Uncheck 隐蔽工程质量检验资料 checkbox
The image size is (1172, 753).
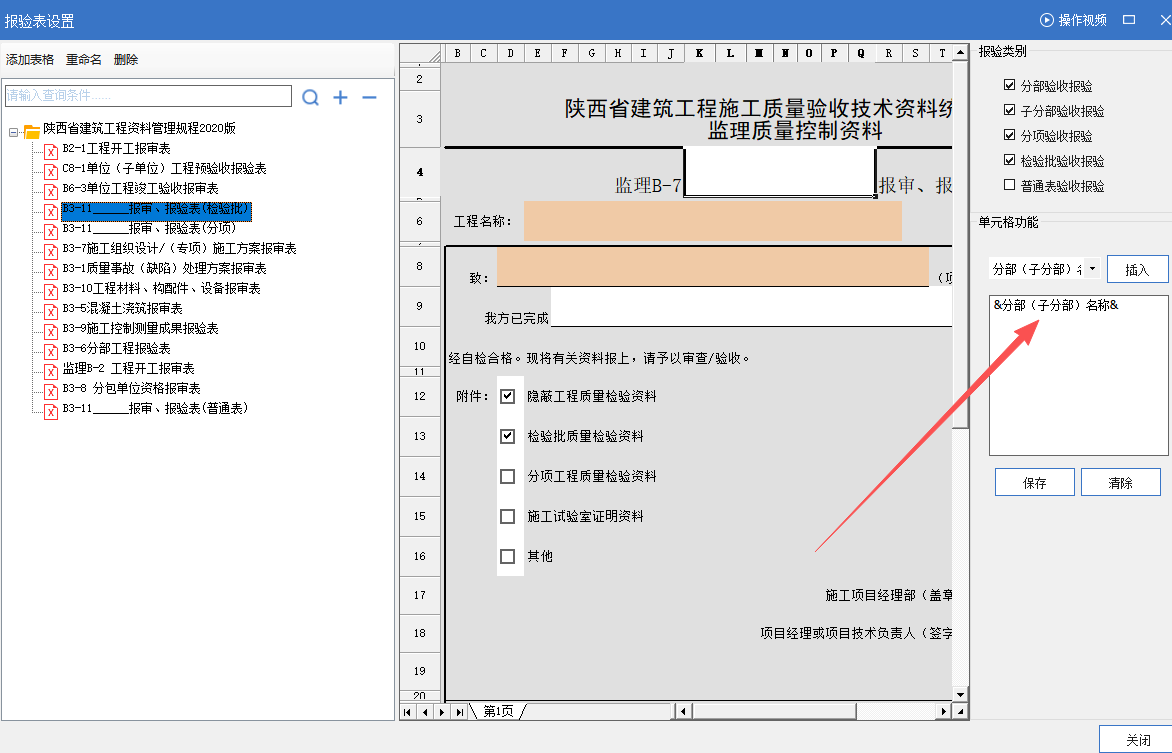tap(508, 396)
